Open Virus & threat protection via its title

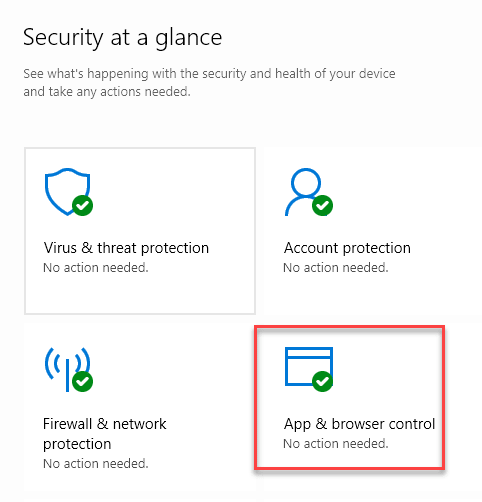(126, 248)
